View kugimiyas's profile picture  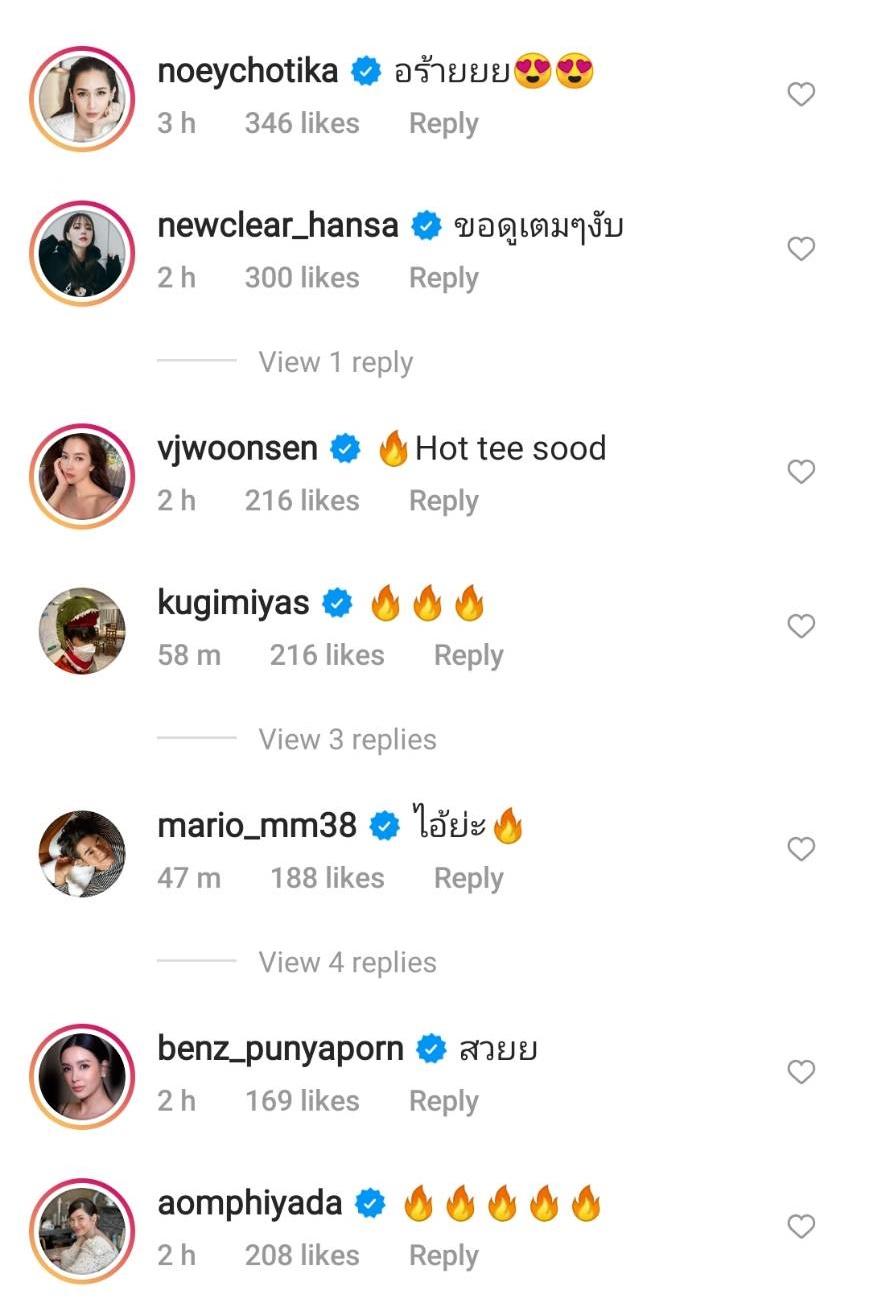click(82, 631)
